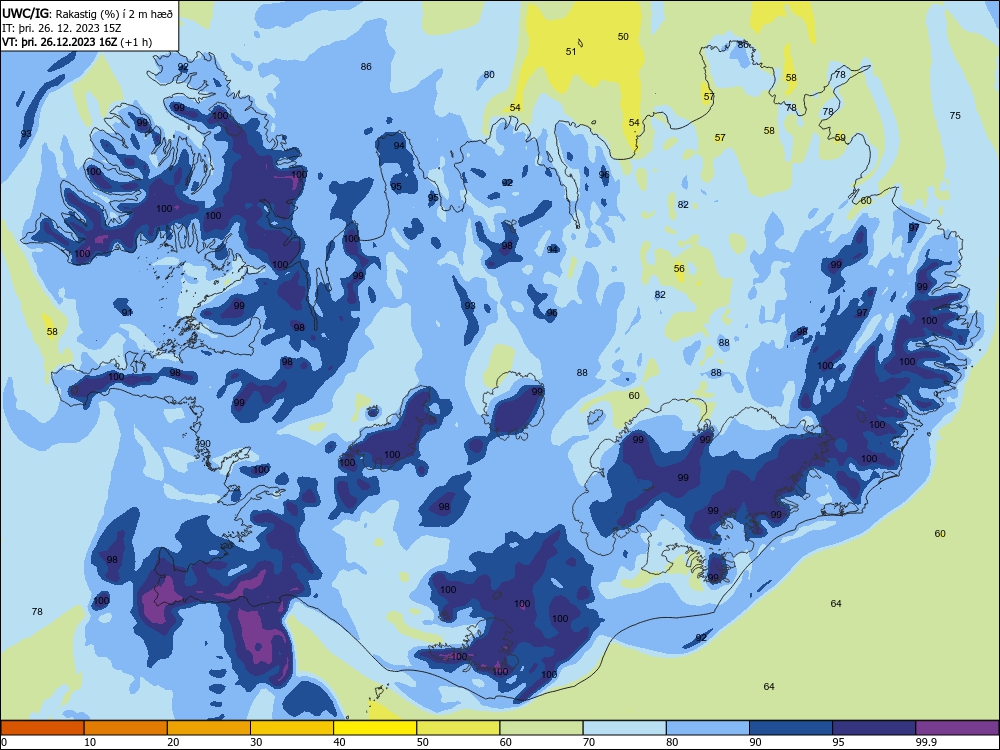Viewport: 1000px width, 750px height.
Task: Click the humidity value "86" on the map
Action: [366, 66]
